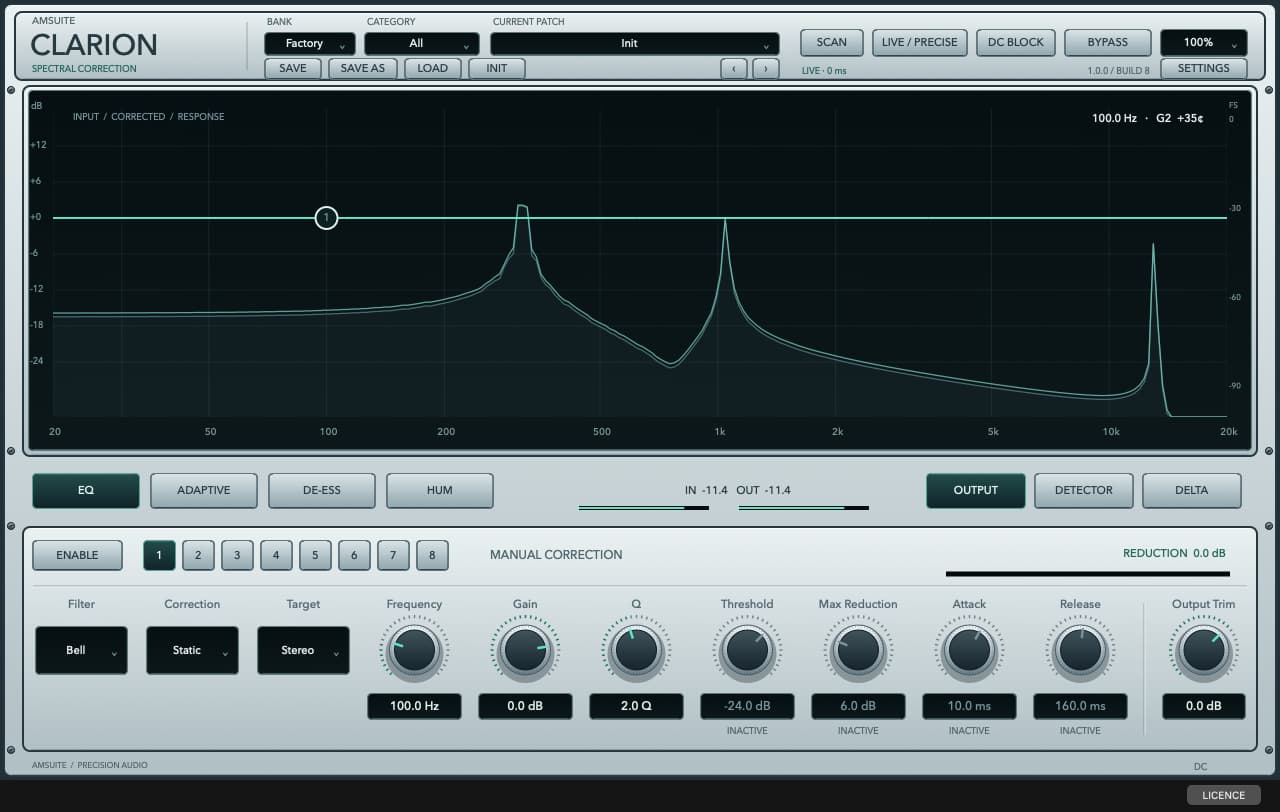Viewport: 1280px width, 812px height.
Task: Switch to the HUM tab
Action: (x=440, y=490)
